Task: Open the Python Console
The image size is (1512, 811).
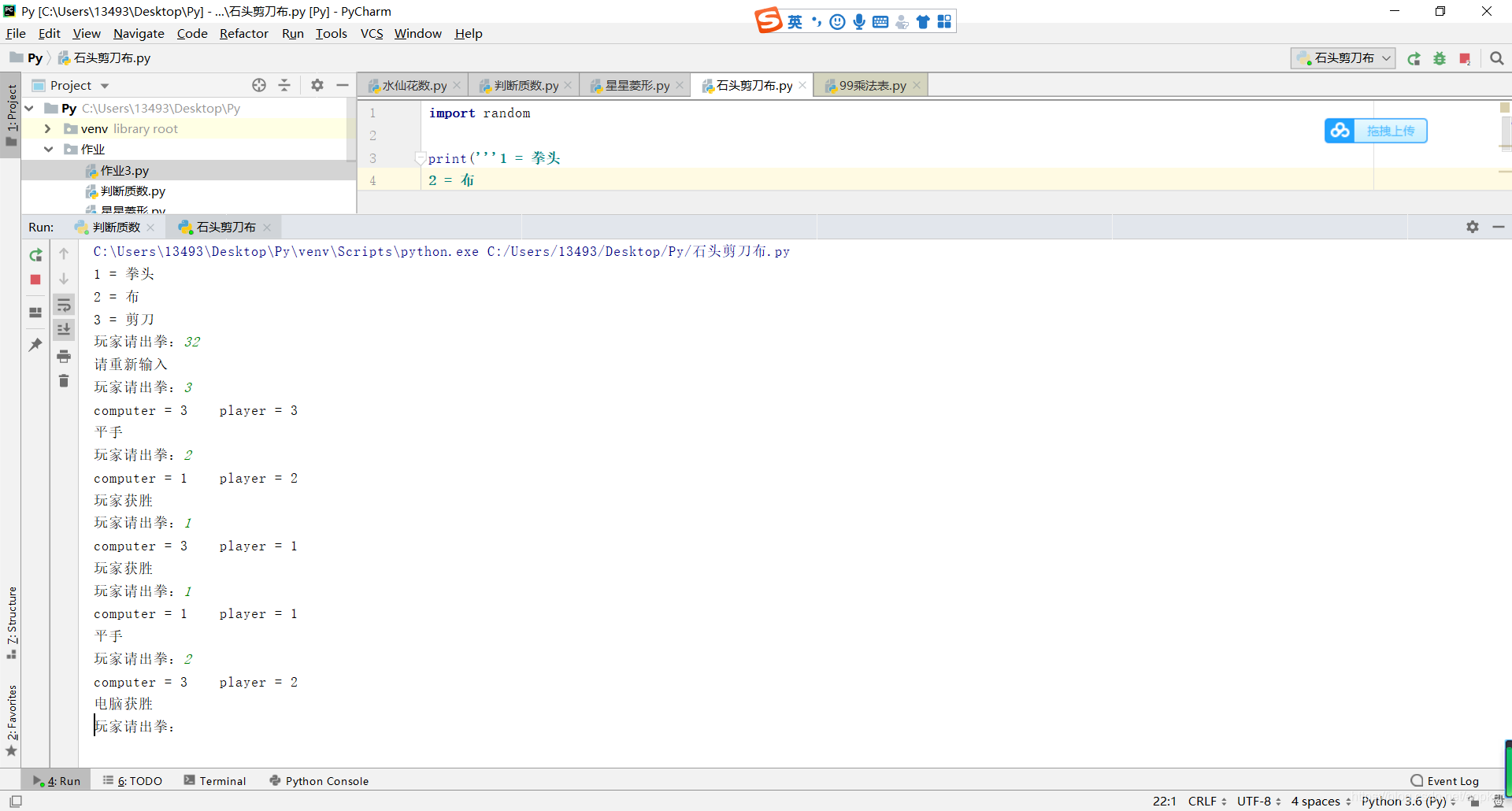Action: [x=319, y=780]
